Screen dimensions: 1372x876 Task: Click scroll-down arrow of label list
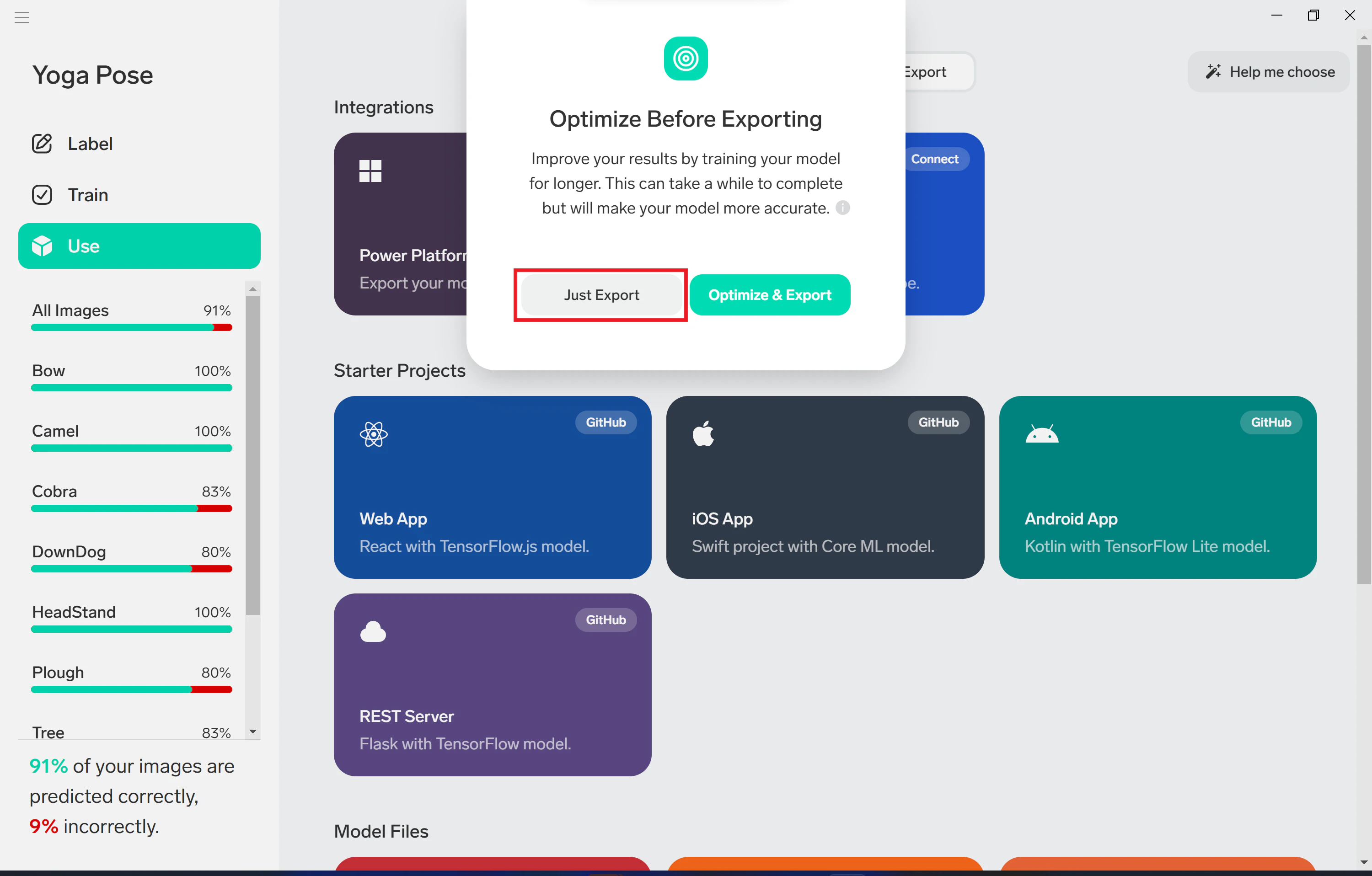(x=253, y=732)
